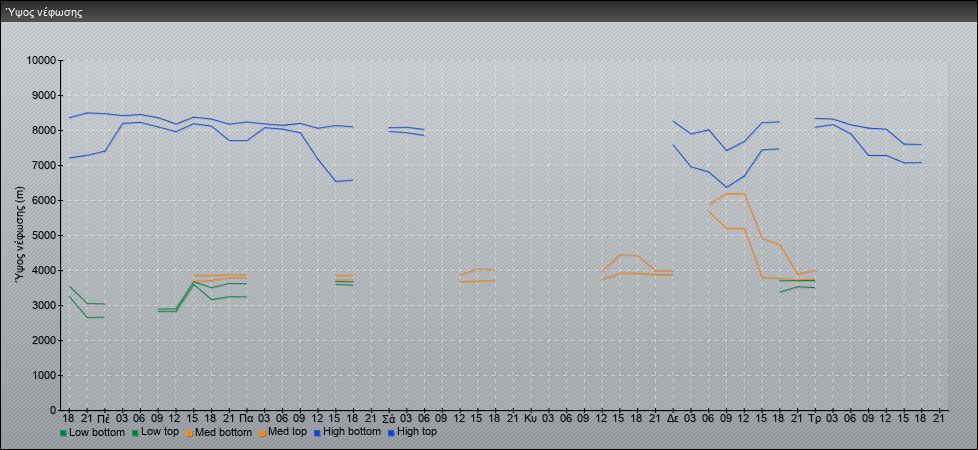Toggle the 'Low top' legend label
Viewport: 978px width, 450px height.
pos(160,432)
